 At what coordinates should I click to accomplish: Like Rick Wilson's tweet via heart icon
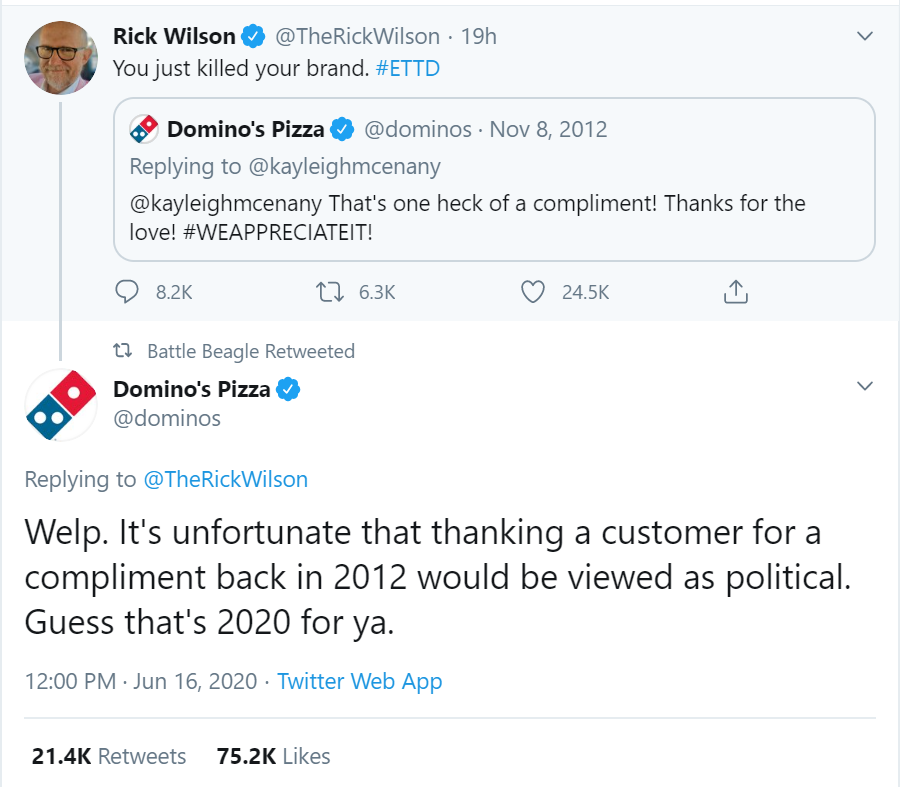point(534,292)
